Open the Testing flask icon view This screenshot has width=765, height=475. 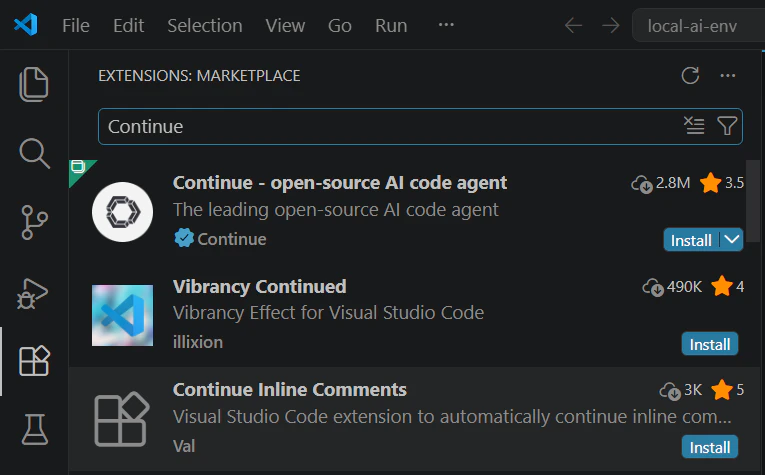[x=34, y=429]
